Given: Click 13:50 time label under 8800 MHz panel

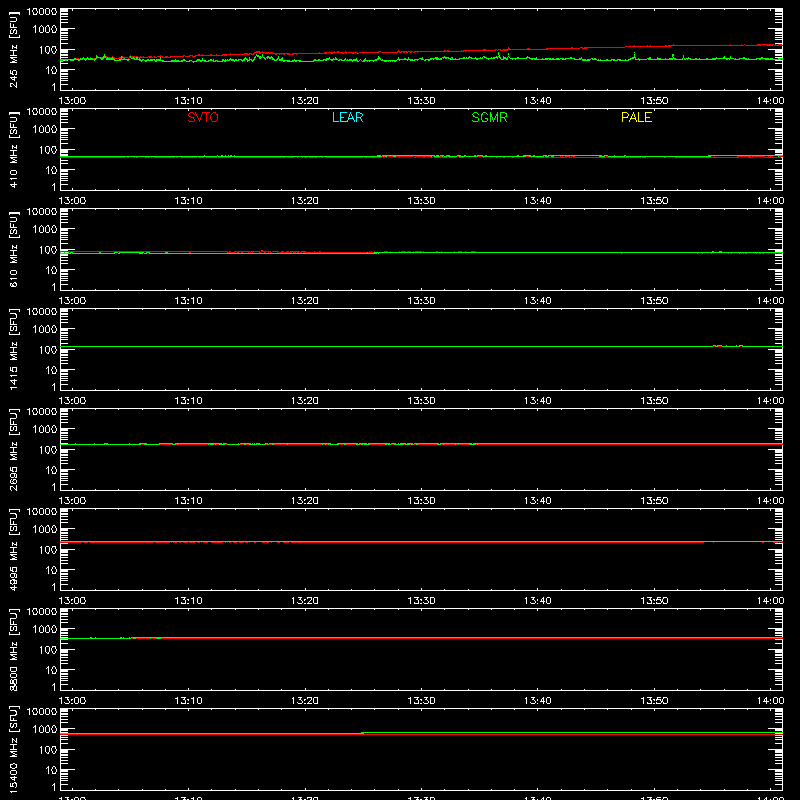Looking at the screenshot, I should pos(654,701).
